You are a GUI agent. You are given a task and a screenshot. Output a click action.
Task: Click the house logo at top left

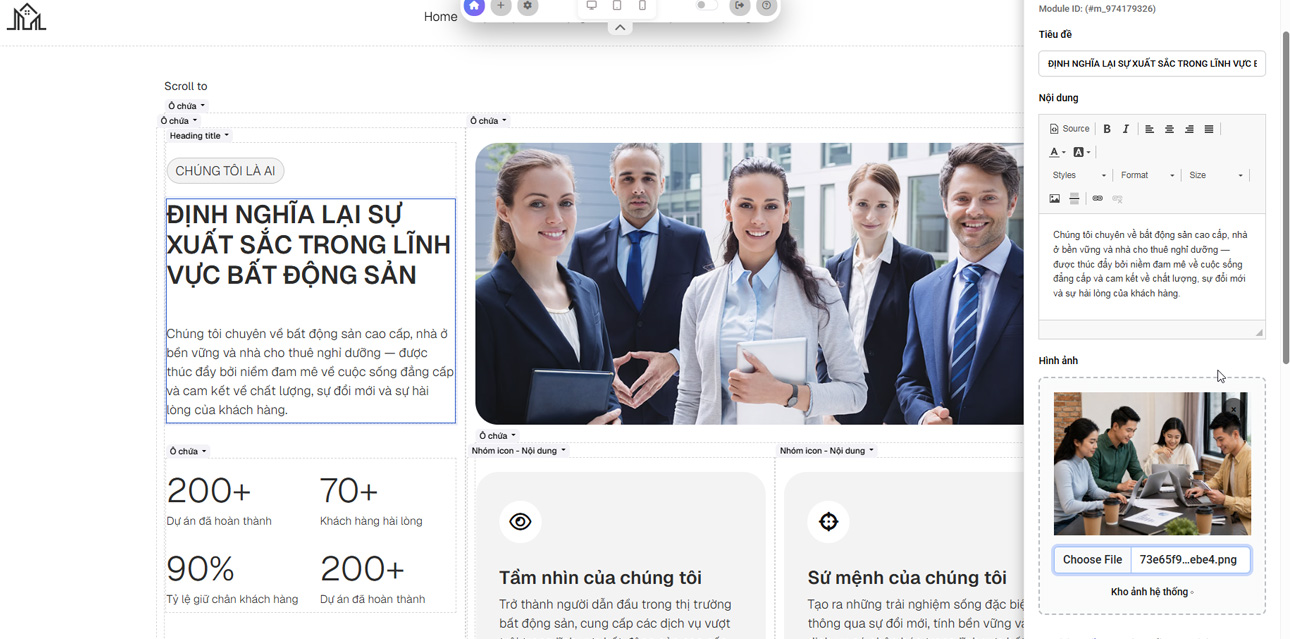click(26, 16)
